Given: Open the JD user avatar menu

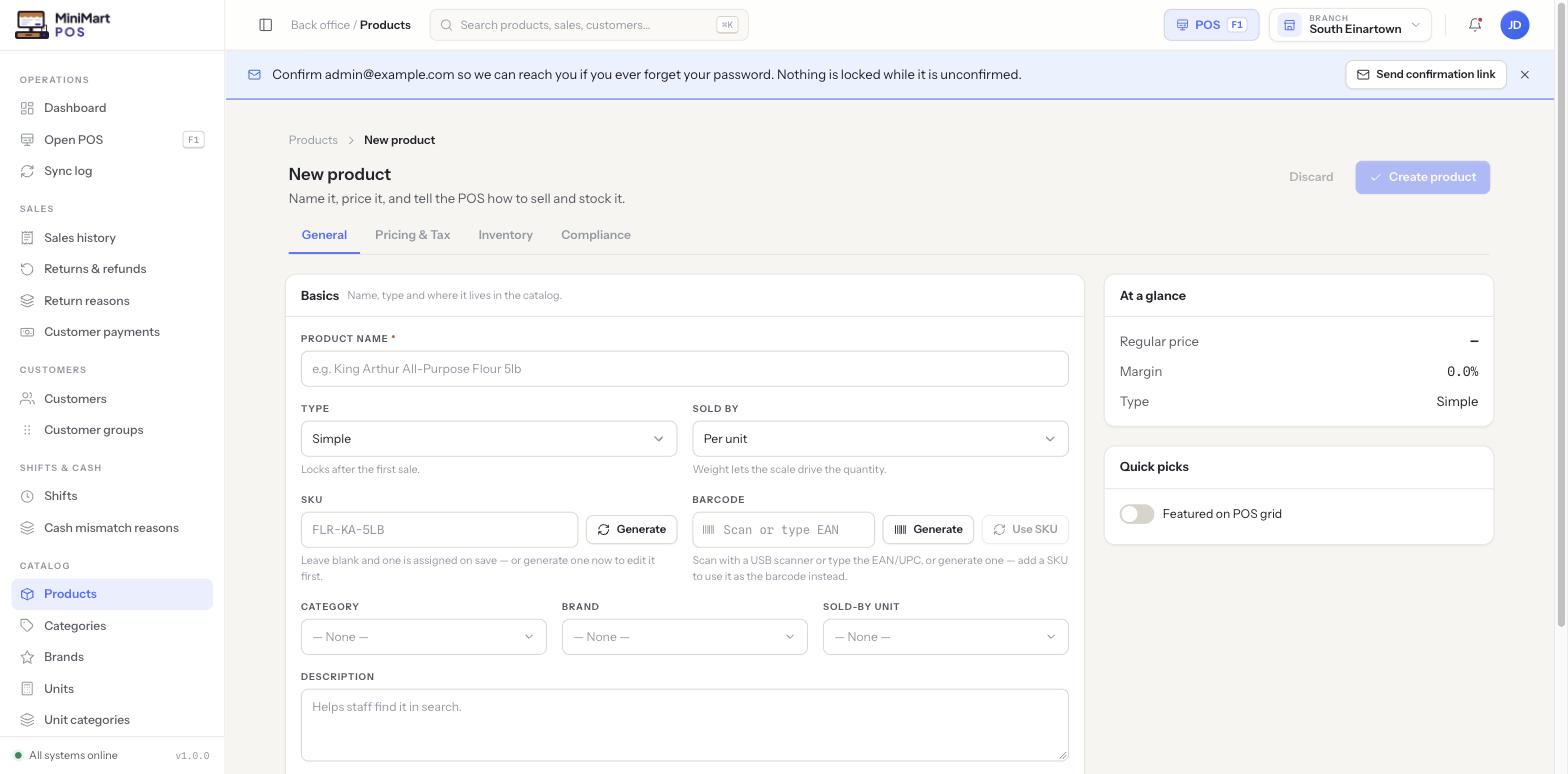Looking at the screenshot, I should 1515,25.
